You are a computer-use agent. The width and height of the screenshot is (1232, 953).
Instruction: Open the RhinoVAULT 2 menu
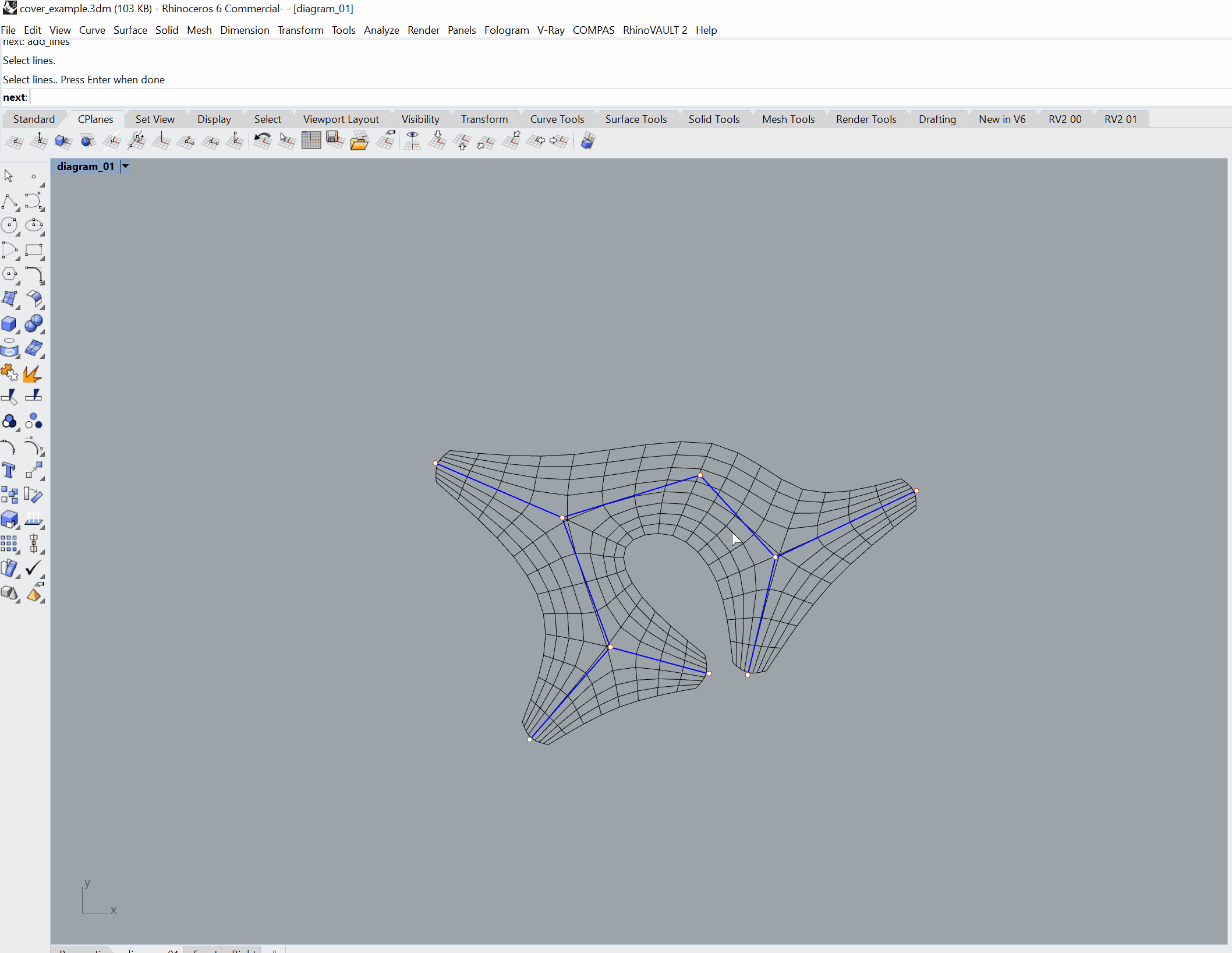click(x=655, y=30)
